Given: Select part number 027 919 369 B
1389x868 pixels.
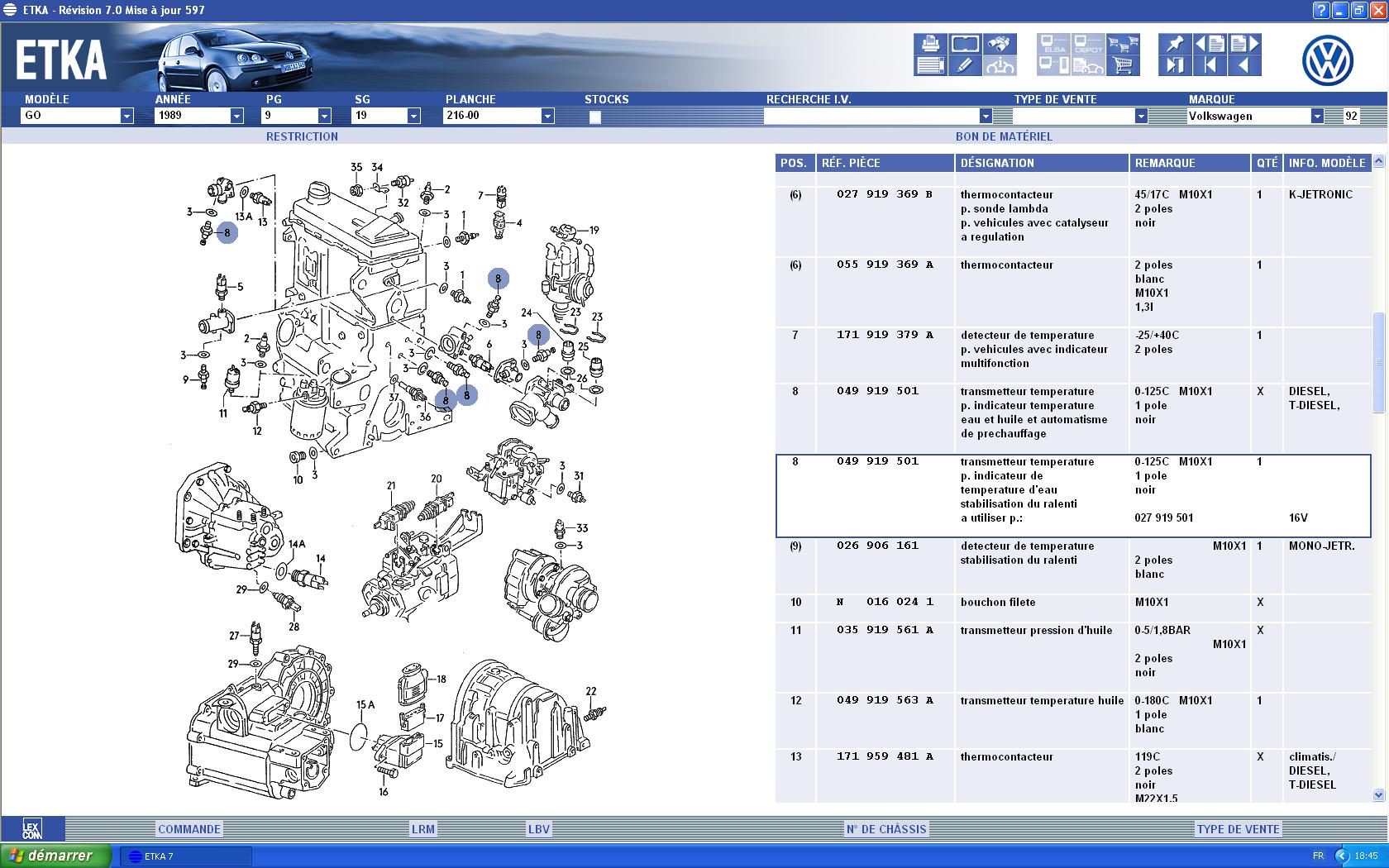Looking at the screenshot, I should [x=884, y=194].
